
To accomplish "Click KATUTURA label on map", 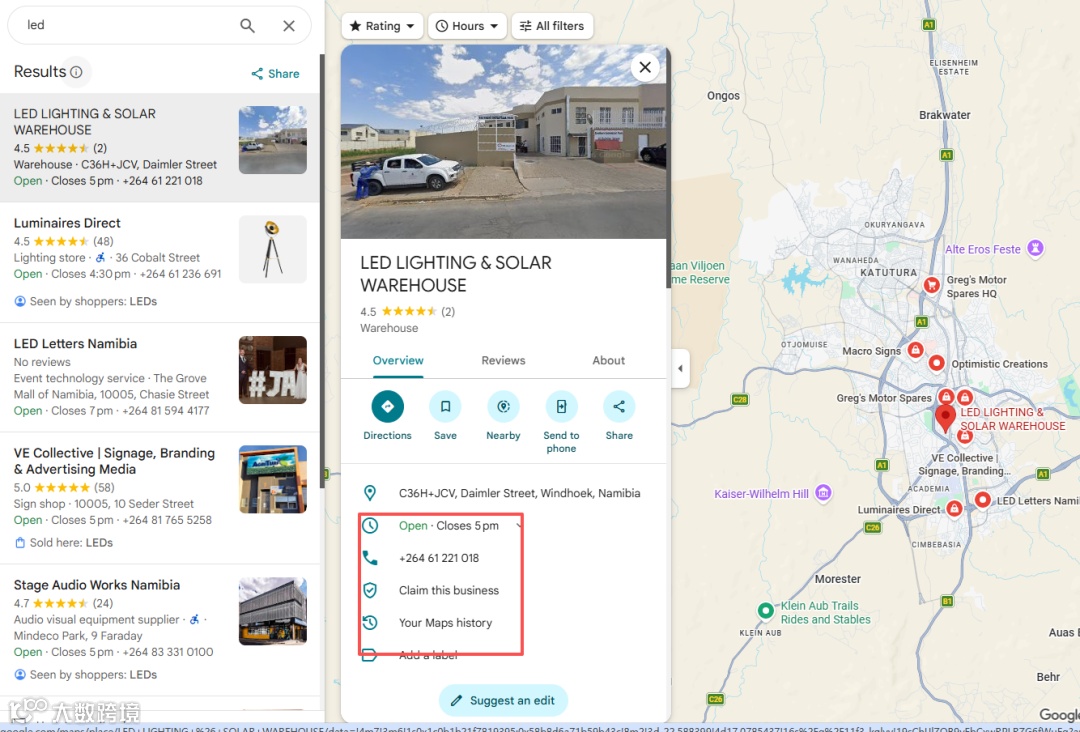I will point(889,273).
